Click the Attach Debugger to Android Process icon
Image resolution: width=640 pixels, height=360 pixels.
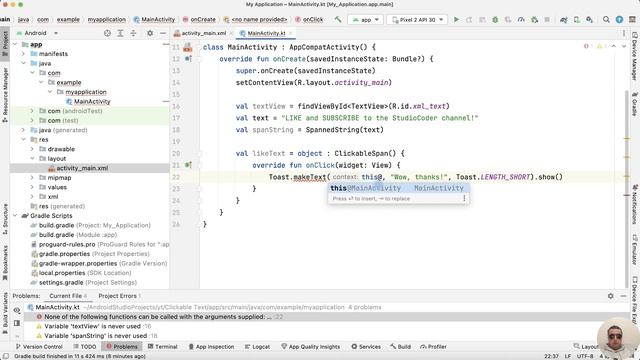(534, 20)
